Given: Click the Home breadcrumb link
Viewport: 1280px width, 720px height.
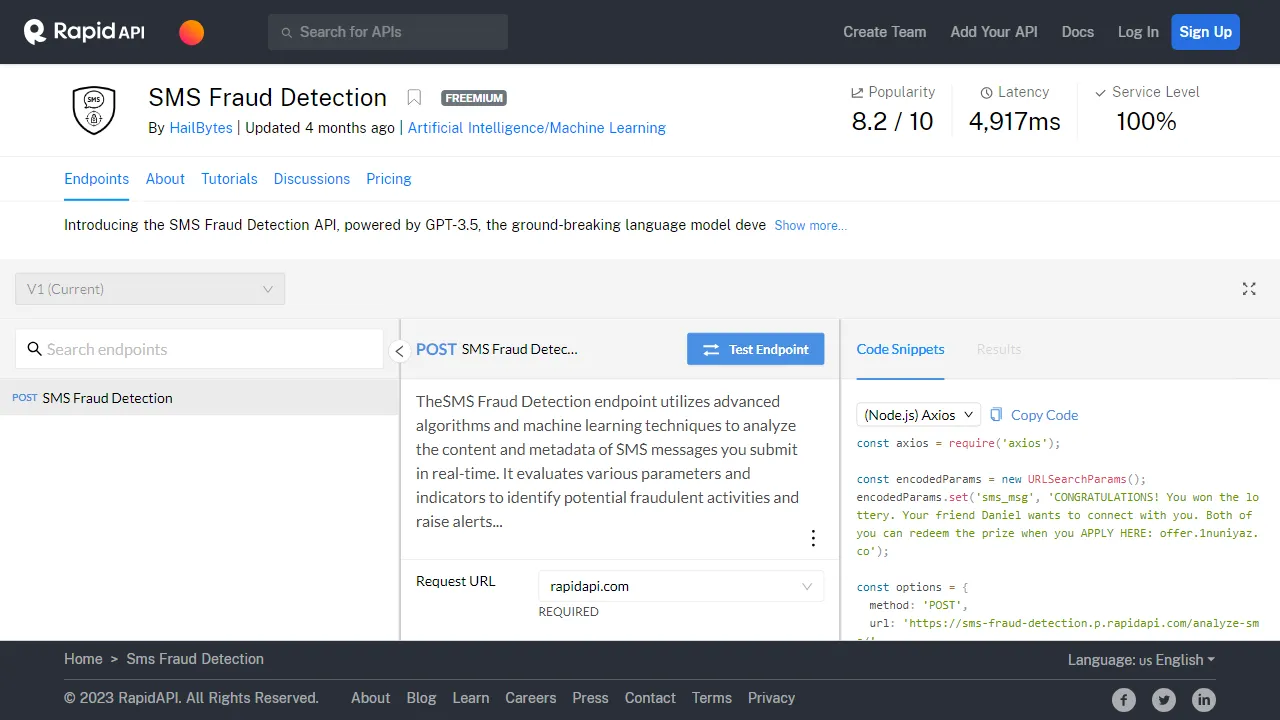Looking at the screenshot, I should click(x=83, y=659).
